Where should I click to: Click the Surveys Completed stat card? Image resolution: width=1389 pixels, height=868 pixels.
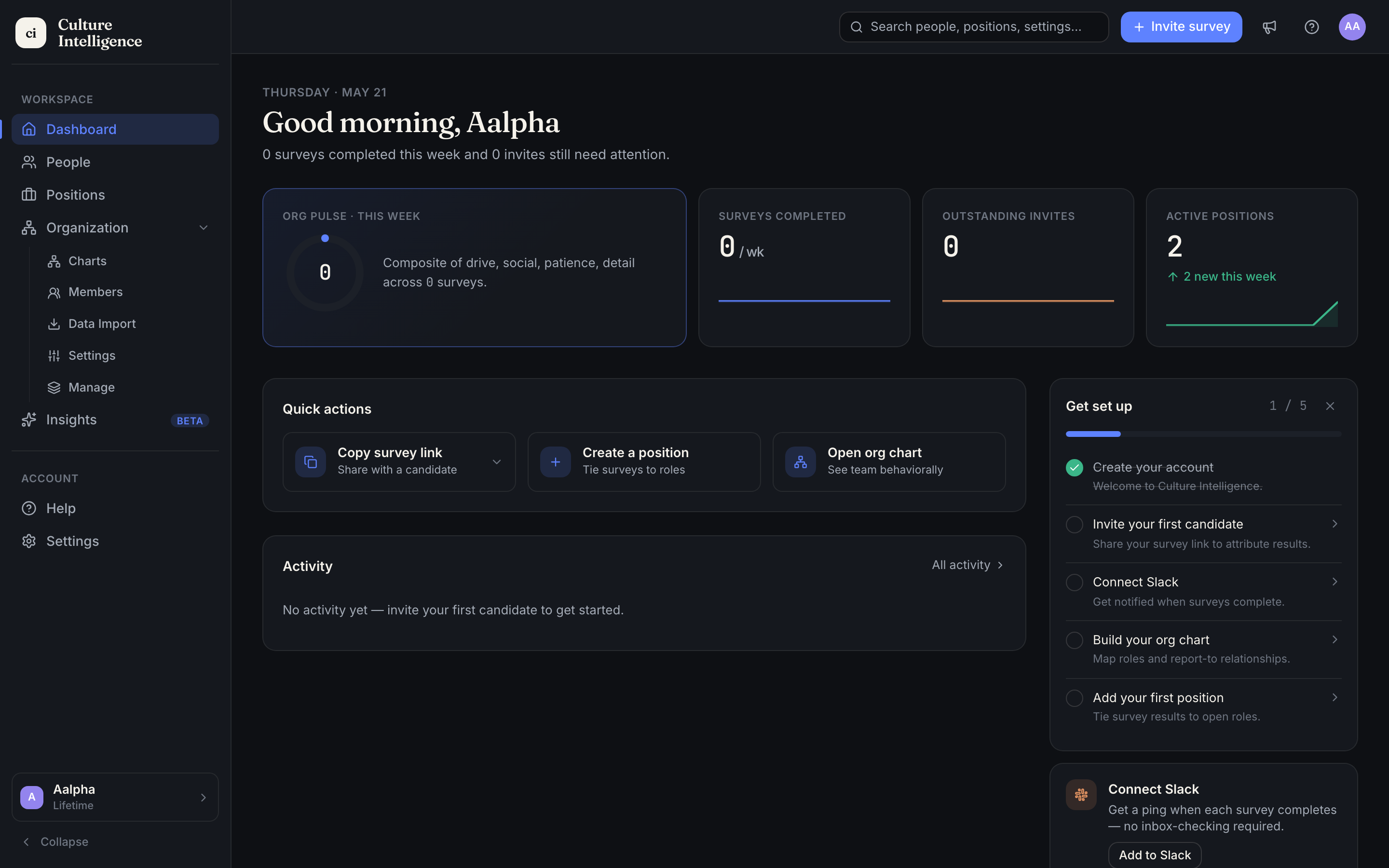tap(804, 268)
